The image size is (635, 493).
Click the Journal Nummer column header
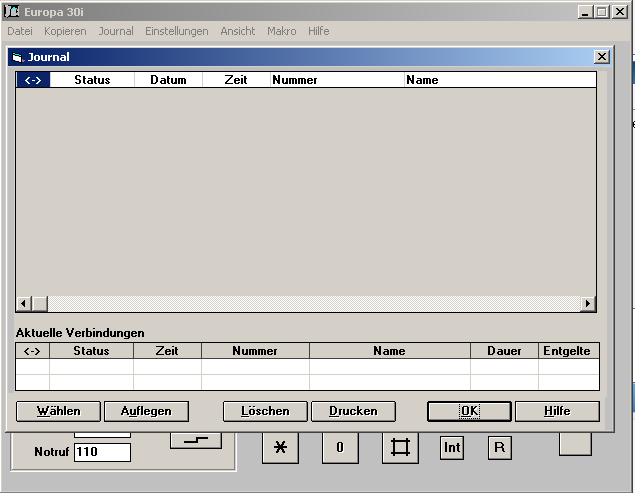(x=337, y=80)
